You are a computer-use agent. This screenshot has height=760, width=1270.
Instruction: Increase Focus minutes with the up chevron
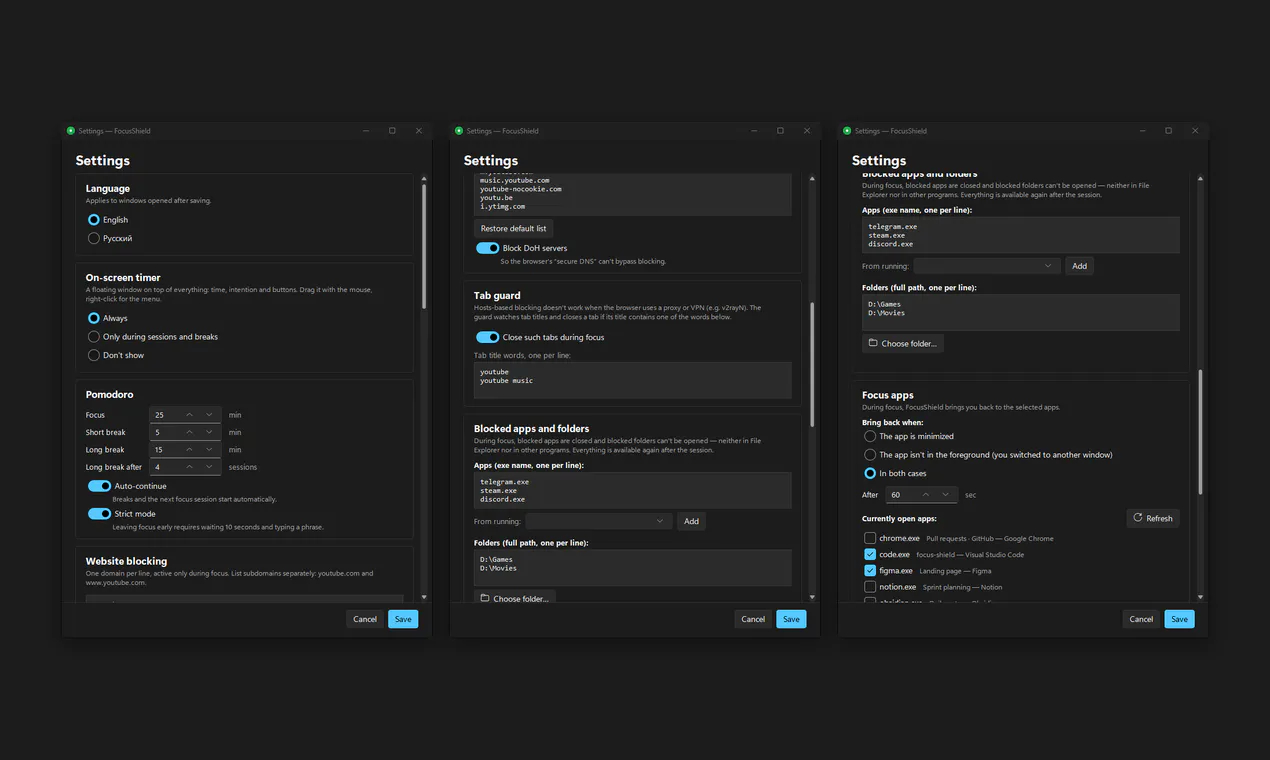click(190, 414)
